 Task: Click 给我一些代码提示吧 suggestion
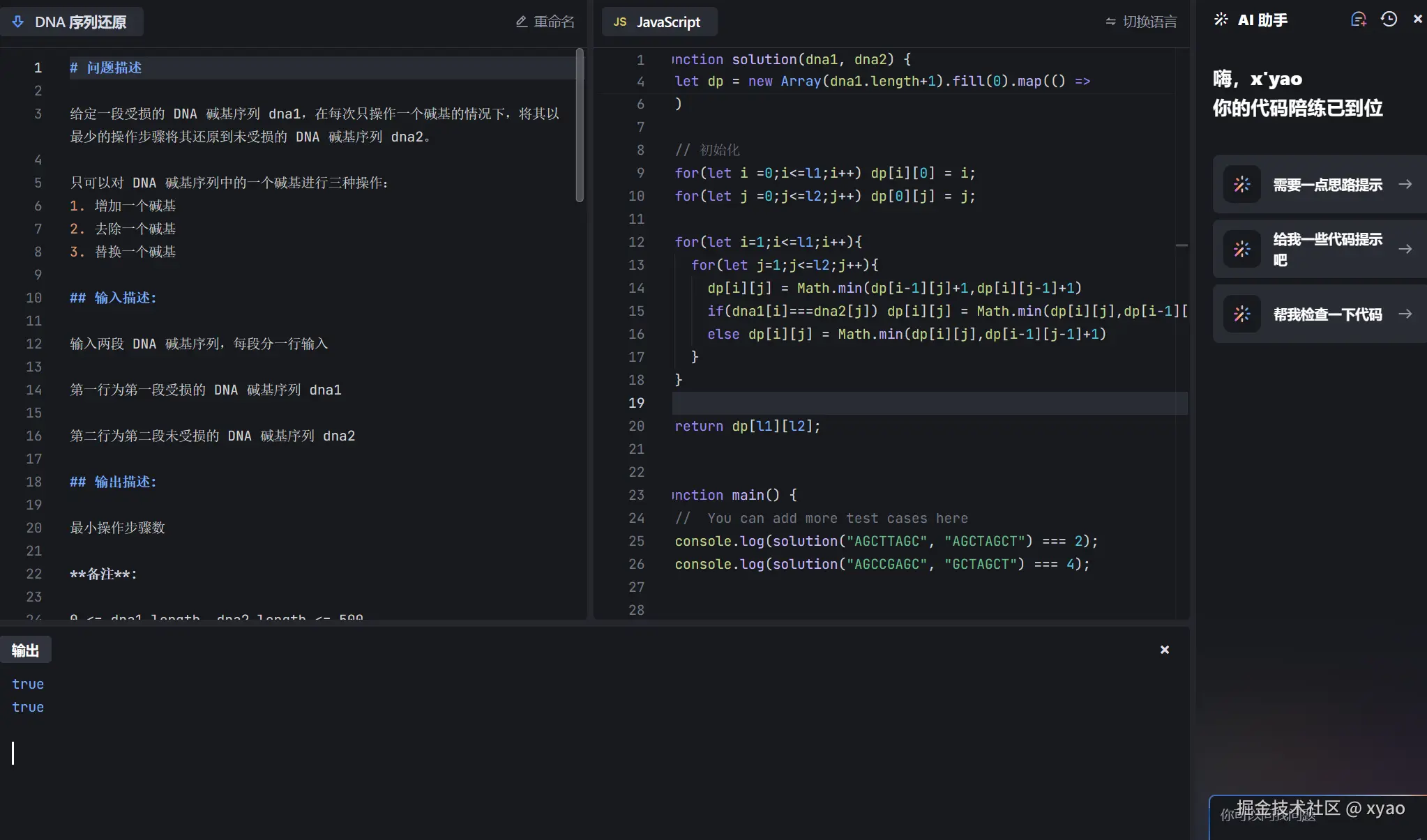click(x=1327, y=249)
